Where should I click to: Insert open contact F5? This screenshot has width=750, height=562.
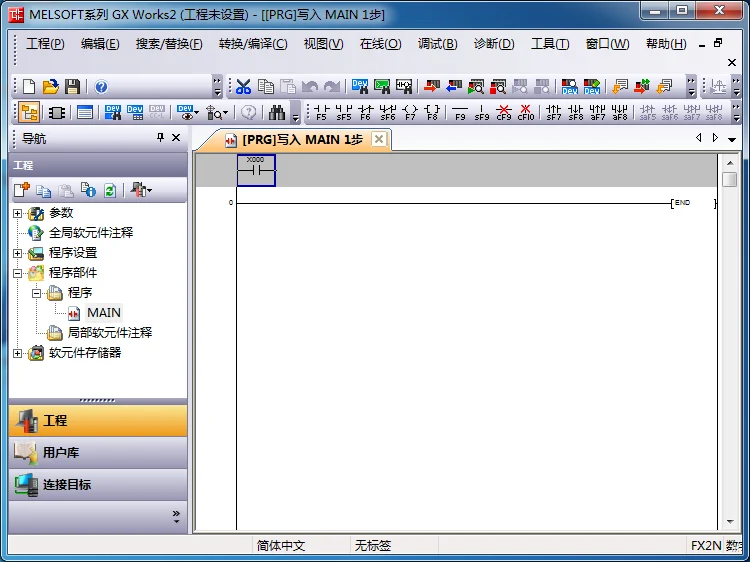tap(321, 113)
